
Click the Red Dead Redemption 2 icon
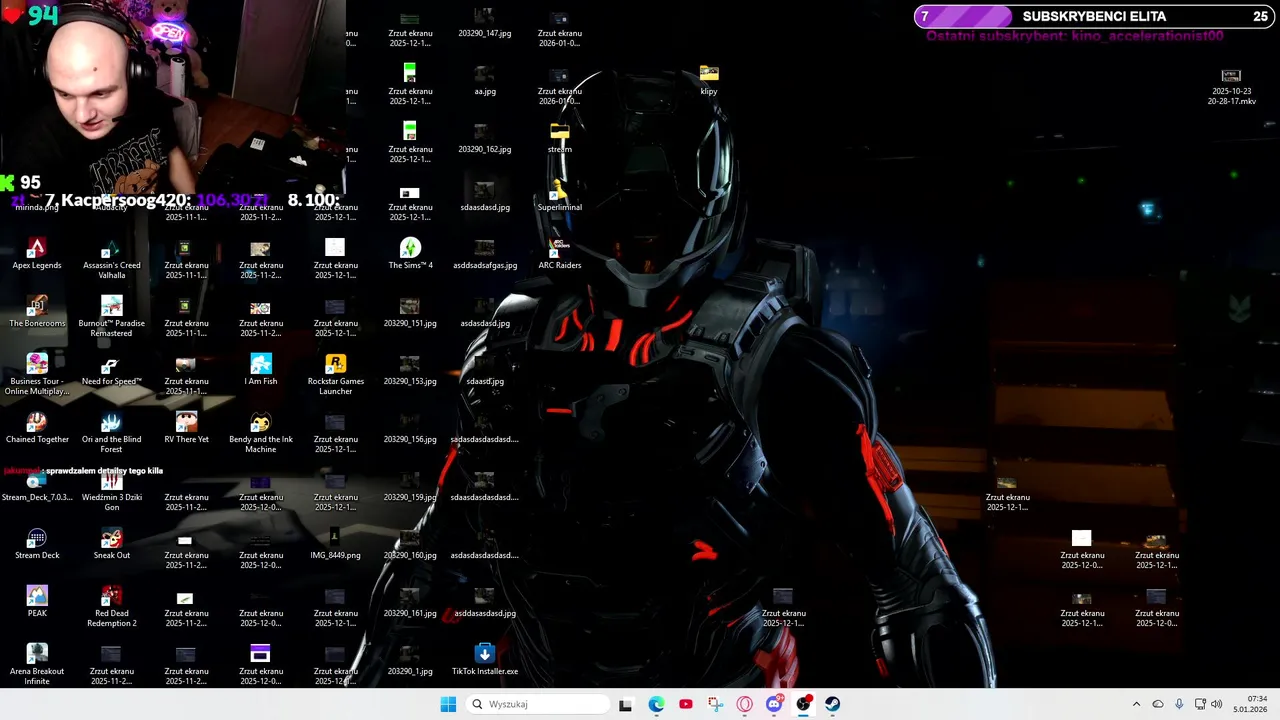(111, 607)
